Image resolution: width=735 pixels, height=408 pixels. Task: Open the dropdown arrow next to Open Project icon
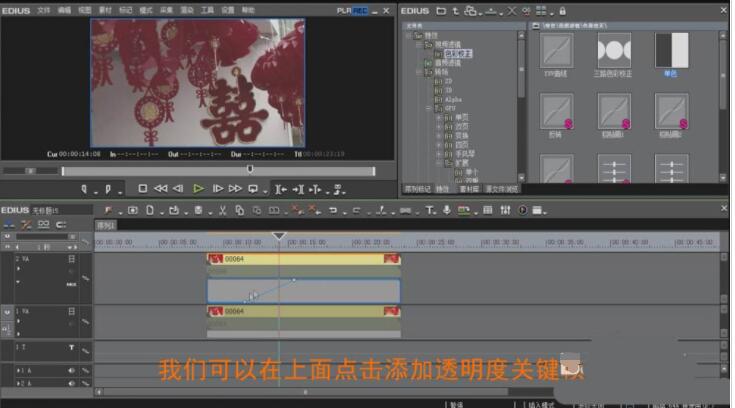click(186, 212)
